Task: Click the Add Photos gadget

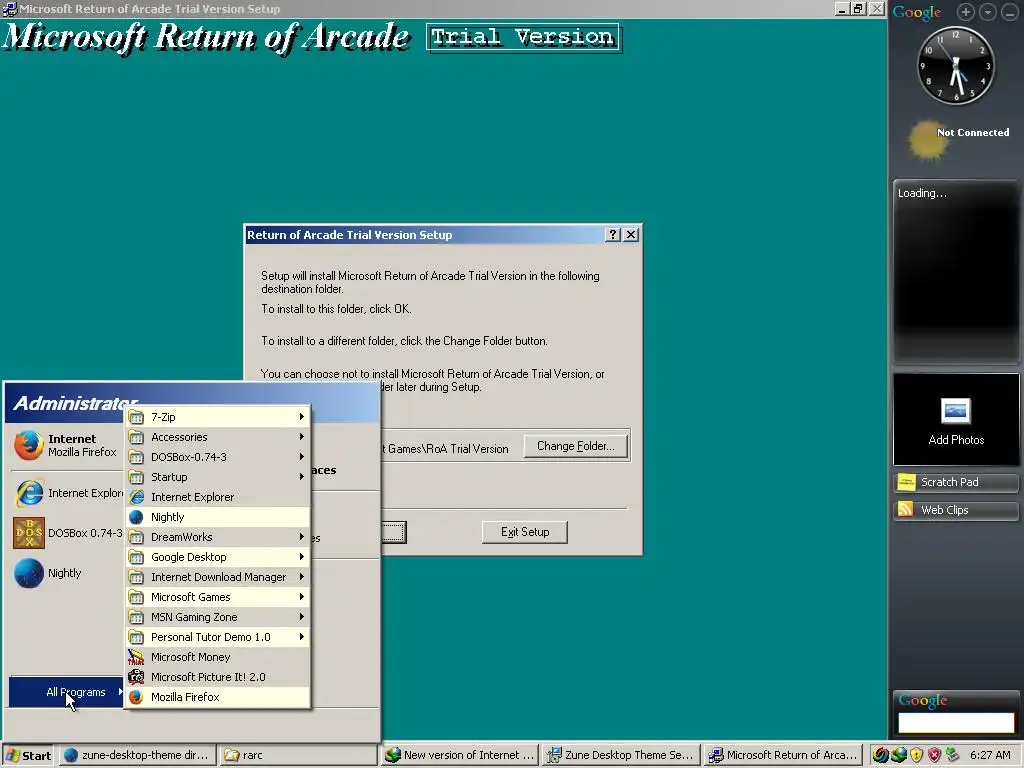Action: coord(956,419)
